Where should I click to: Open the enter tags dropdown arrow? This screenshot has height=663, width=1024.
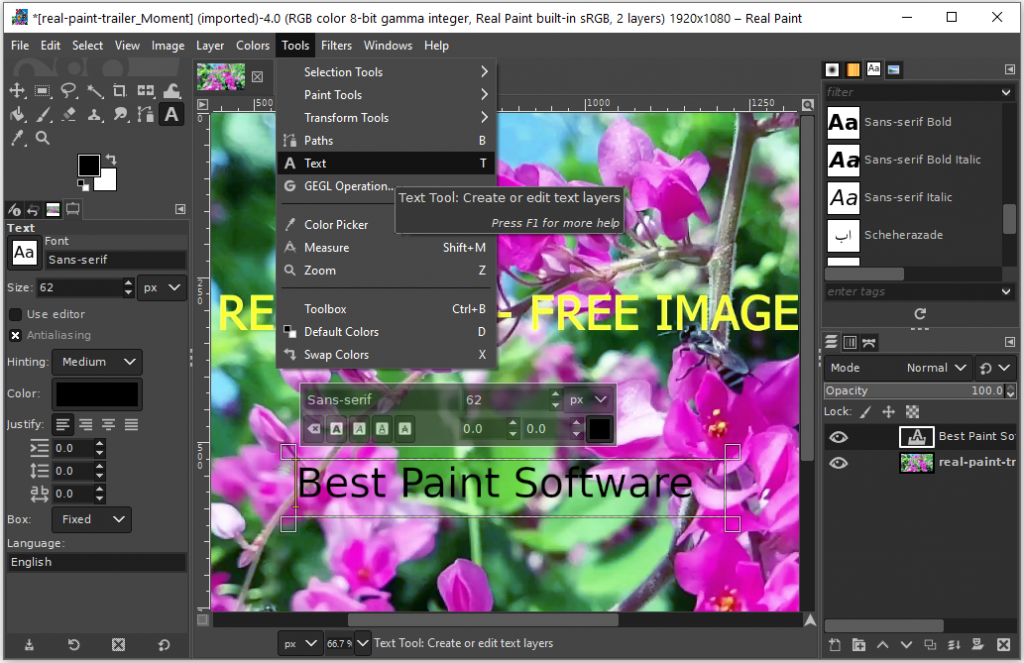coord(1006,292)
